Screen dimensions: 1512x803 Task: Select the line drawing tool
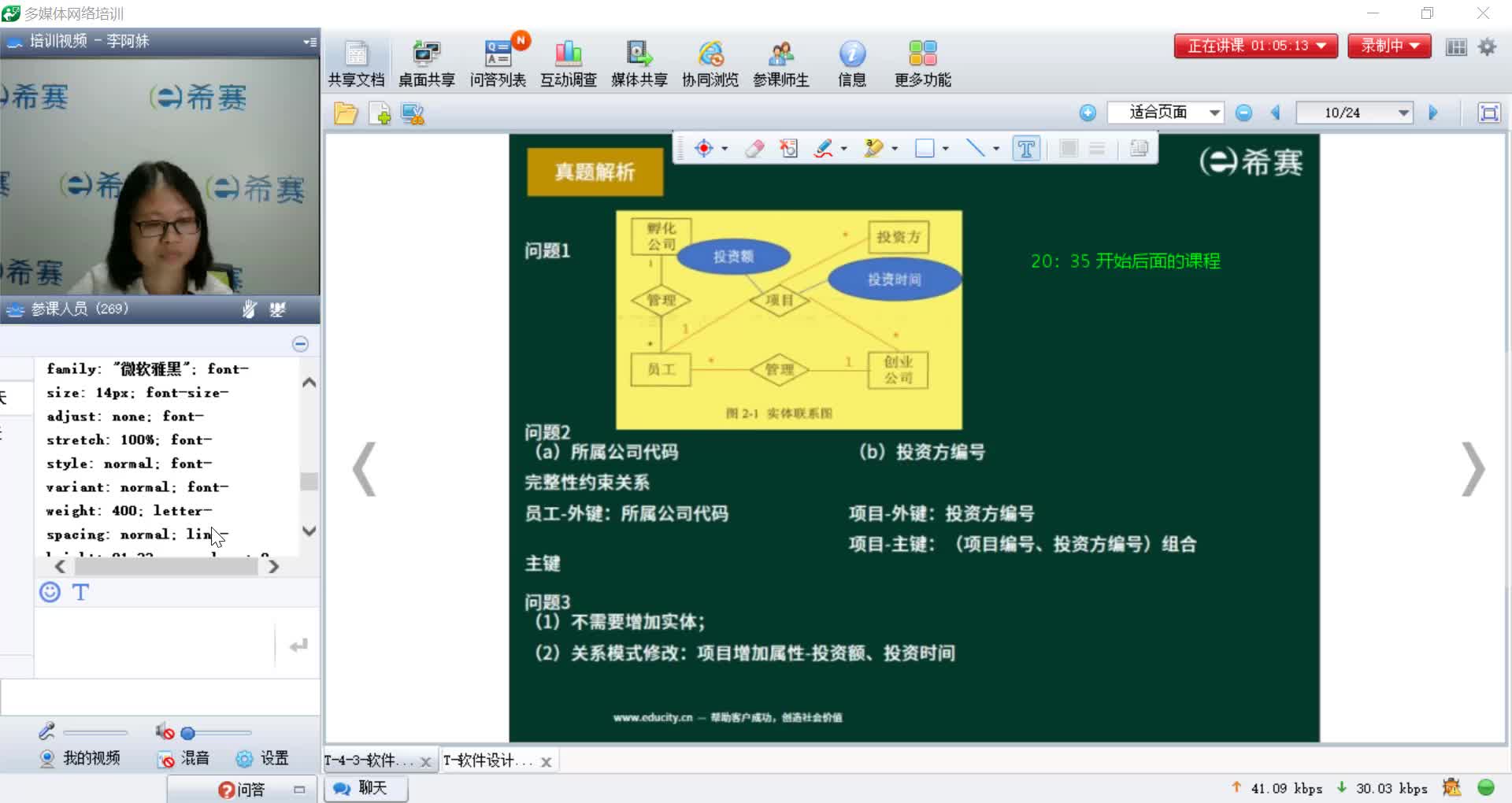click(975, 148)
